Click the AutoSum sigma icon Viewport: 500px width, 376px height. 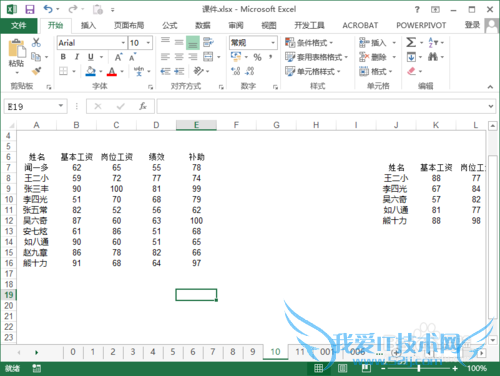pos(411,42)
